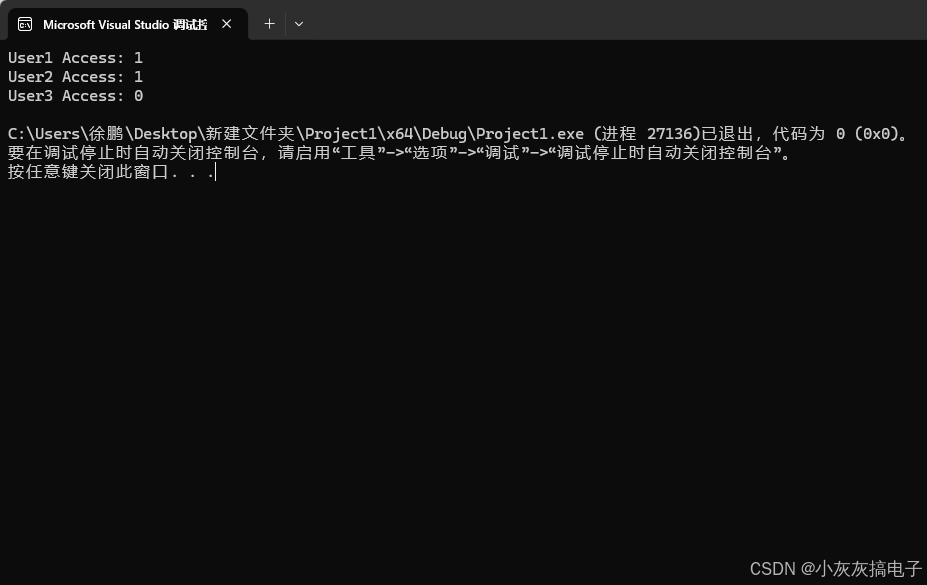Click the line mentioning “工具”->“选项”->“调试”

(x=399, y=153)
